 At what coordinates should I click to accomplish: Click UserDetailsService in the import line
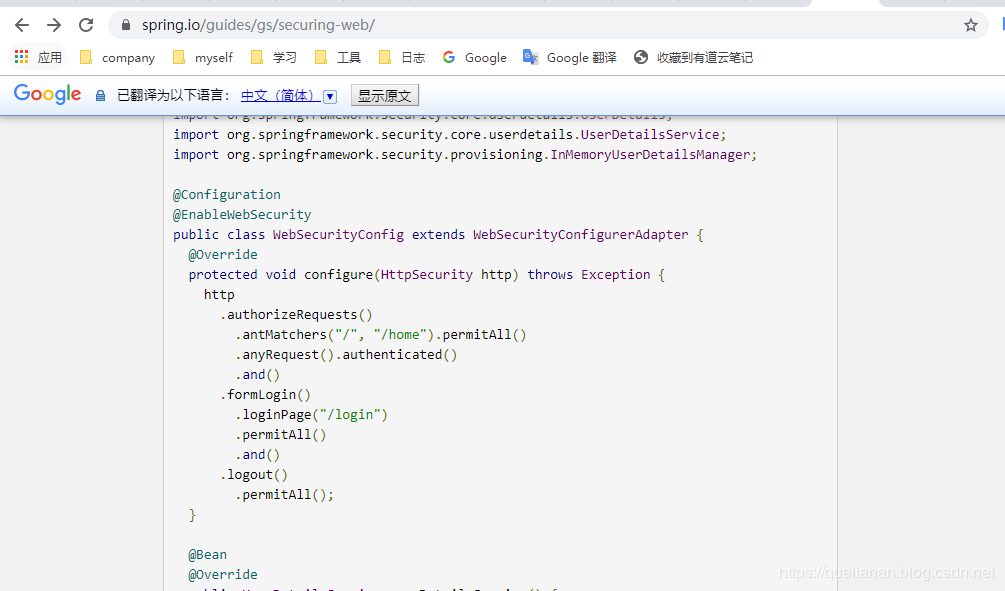[650, 135]
